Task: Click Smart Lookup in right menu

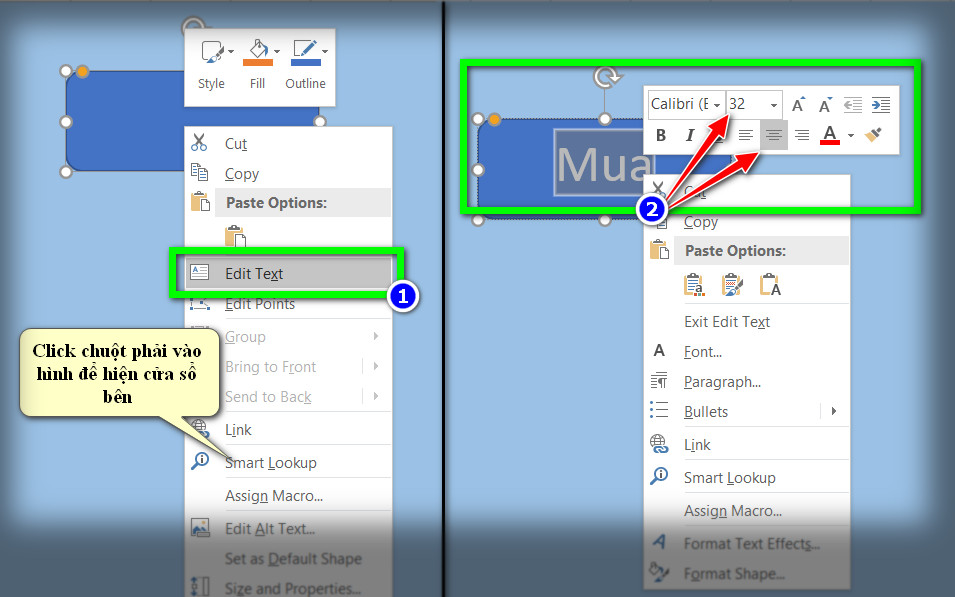Action: click(x=730, y=478)
